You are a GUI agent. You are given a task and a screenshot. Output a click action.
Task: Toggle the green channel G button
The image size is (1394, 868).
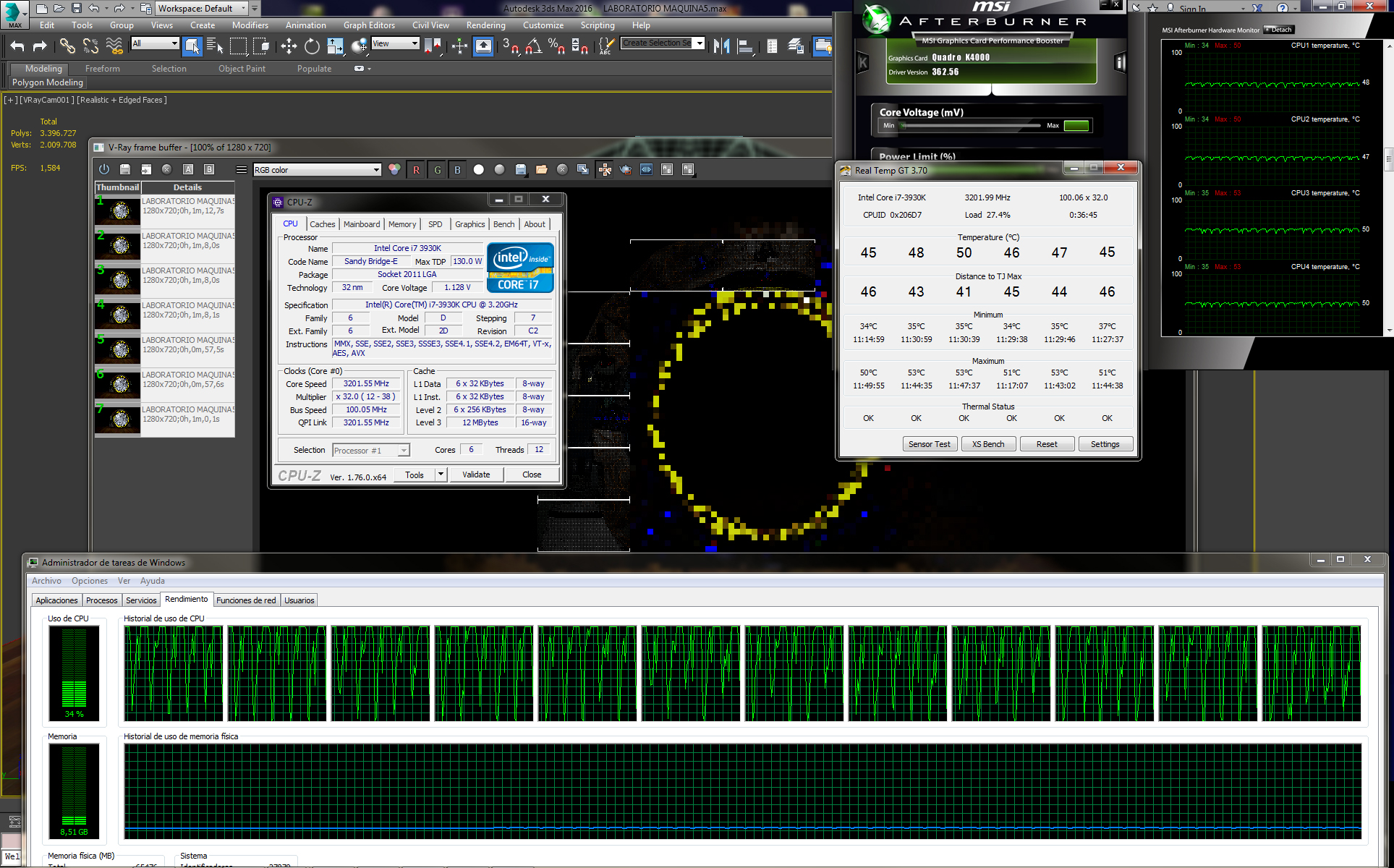[x=437, y=169]
